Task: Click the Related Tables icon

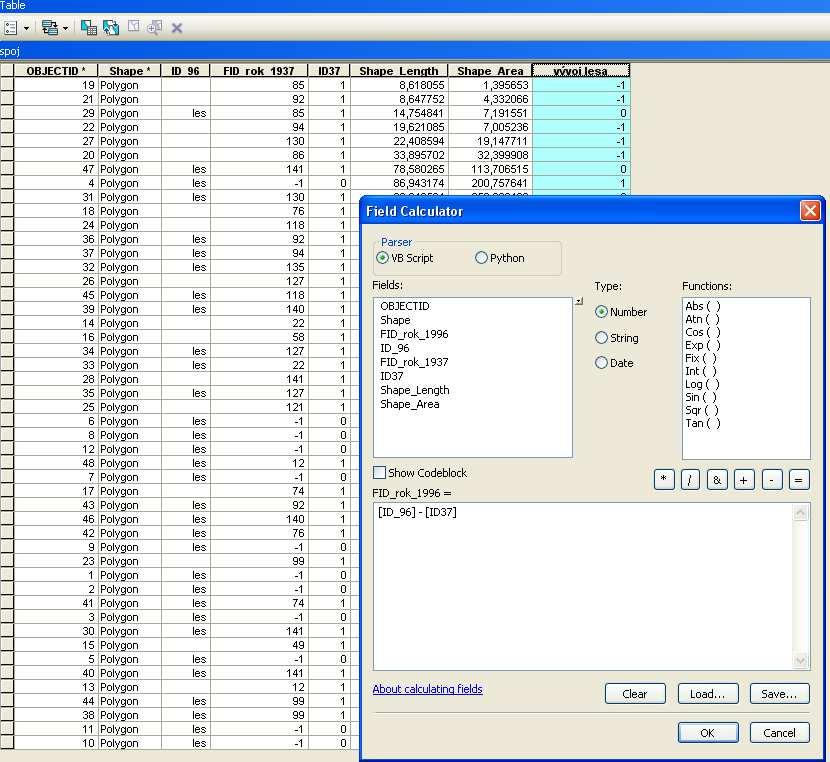Action: [x=50, y=28]
